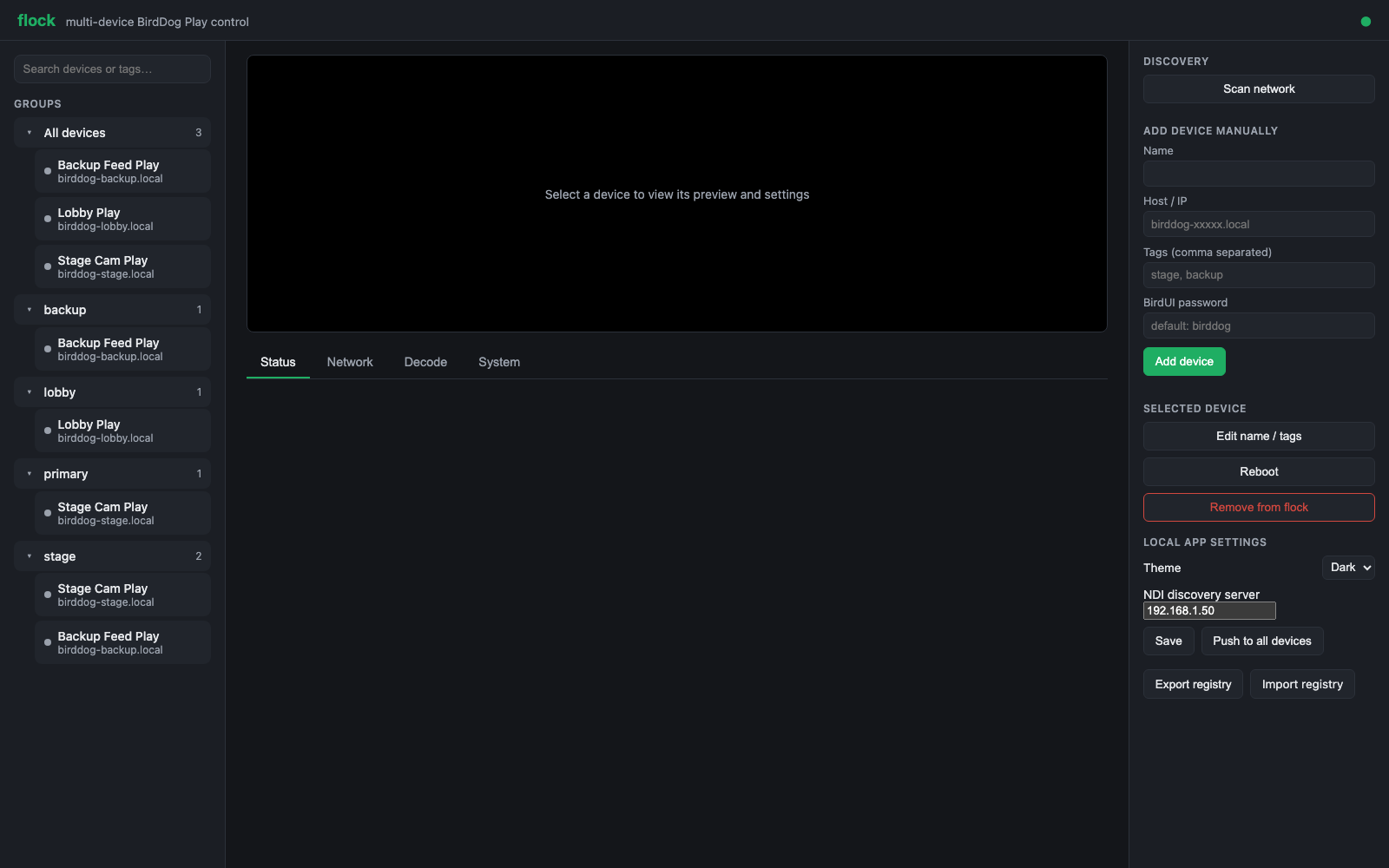
Task: Open the System tab
Action: pyautogui.click(x=499, y=362)
